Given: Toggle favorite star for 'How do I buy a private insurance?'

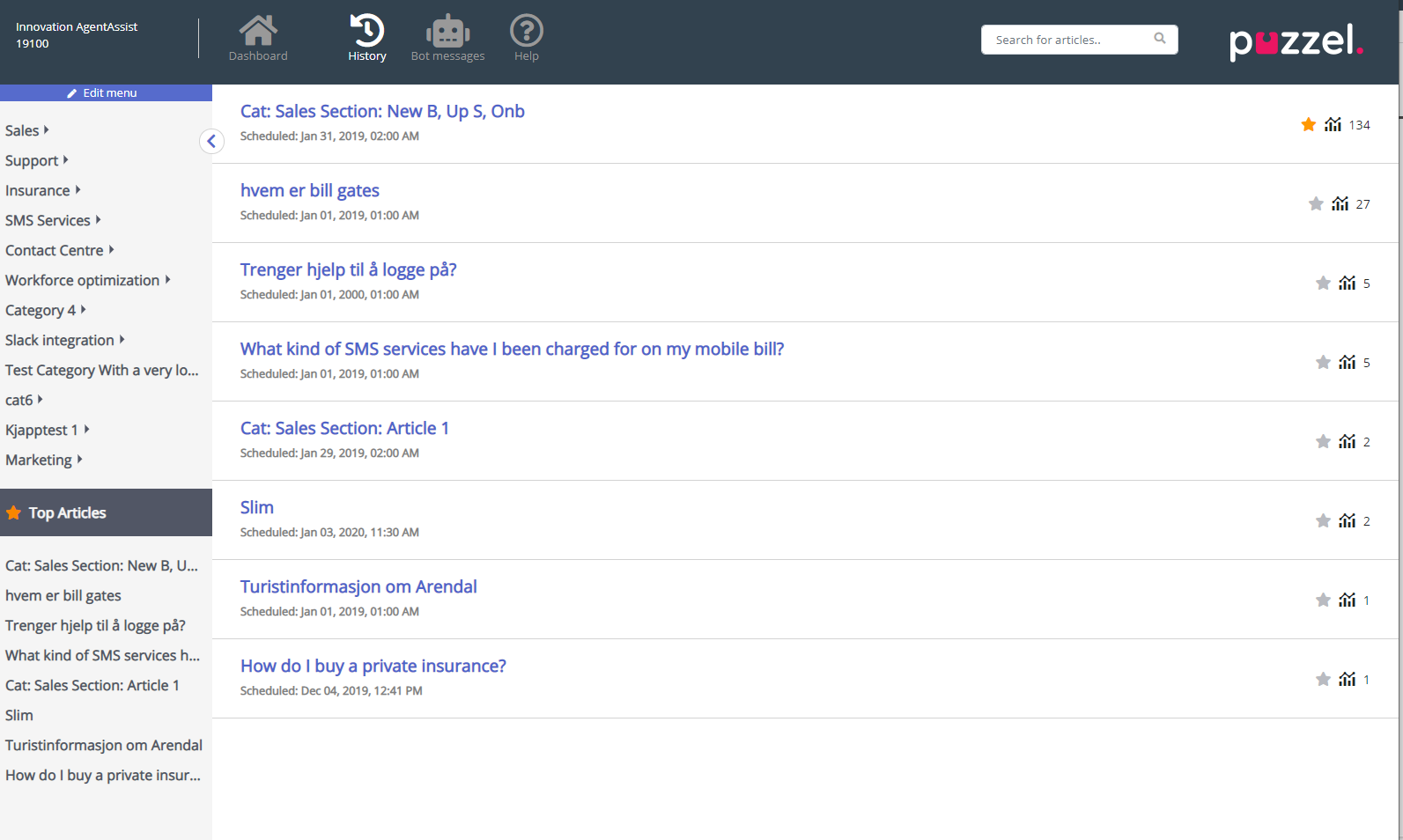Looking at the screenshot, I should [x=1322, y=680].
